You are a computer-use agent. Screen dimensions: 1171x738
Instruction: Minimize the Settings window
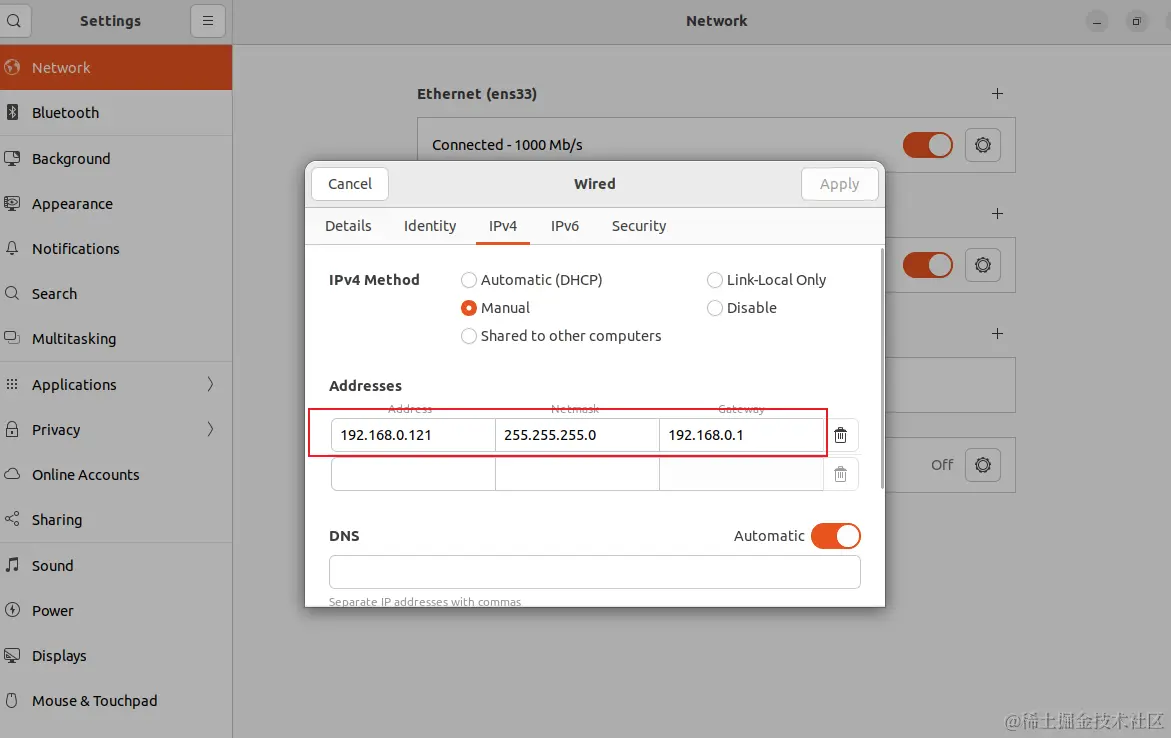pos(1096,22)
